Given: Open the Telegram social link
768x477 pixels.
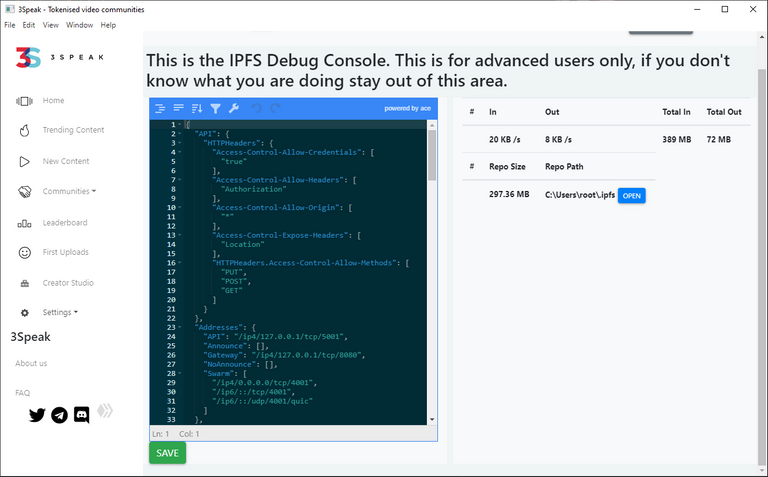Looking at the screenshot, I should click(59, 415).
